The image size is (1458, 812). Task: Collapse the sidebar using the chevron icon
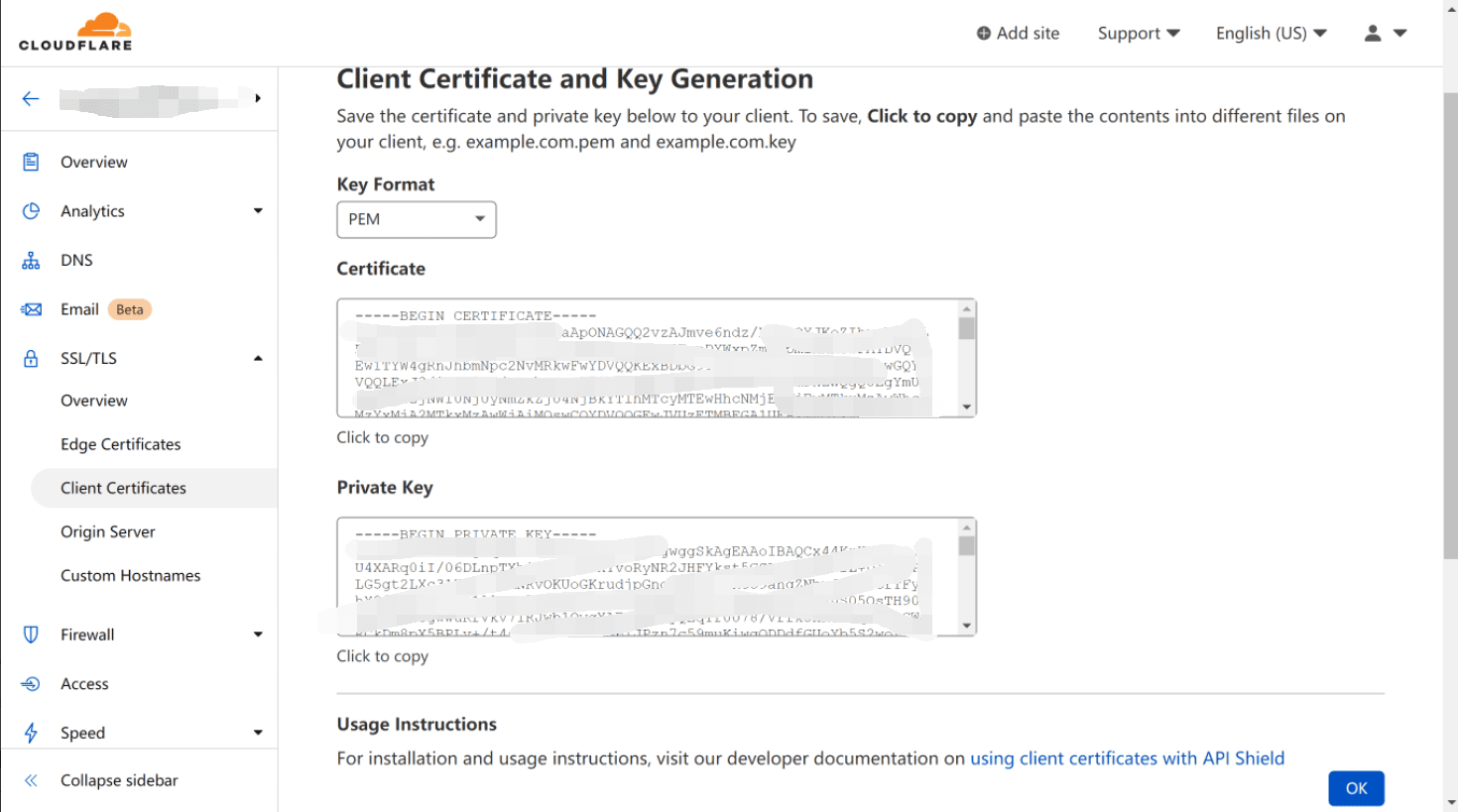click(30, 780)
